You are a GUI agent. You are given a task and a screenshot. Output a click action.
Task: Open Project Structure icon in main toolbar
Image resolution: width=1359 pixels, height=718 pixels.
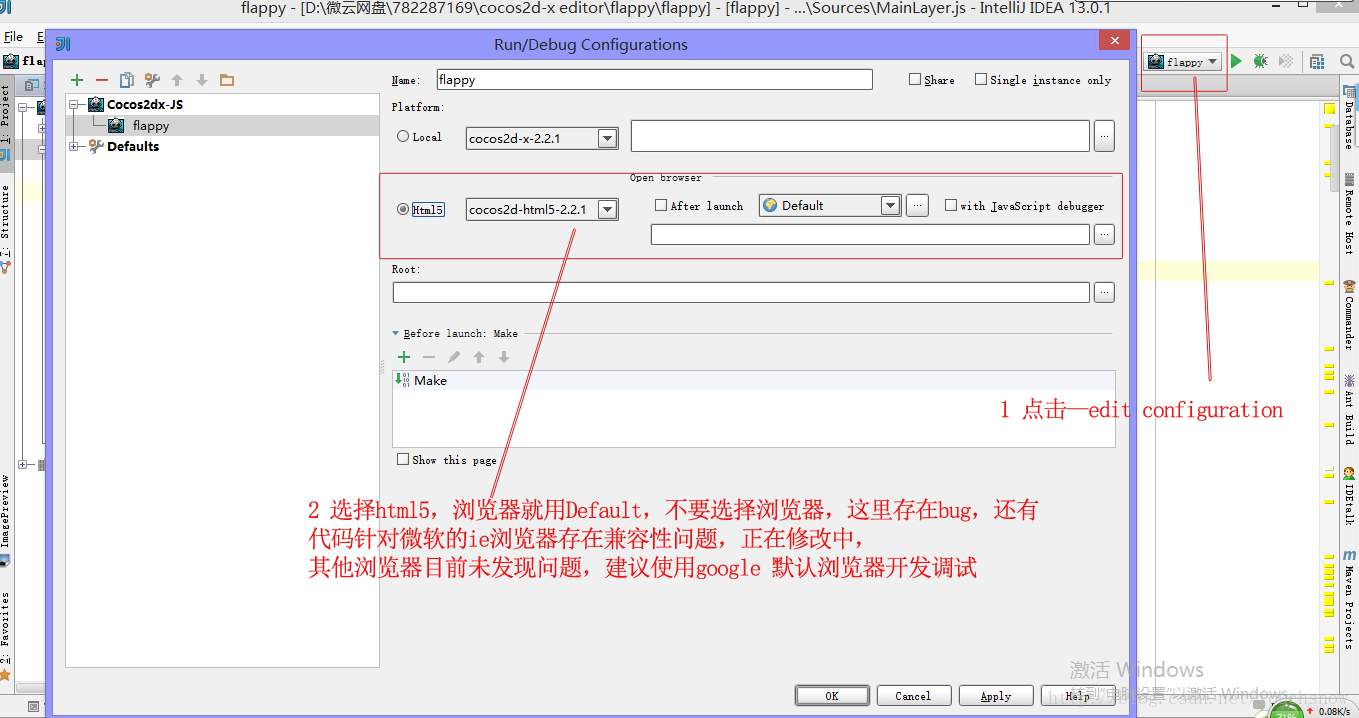click(1317, 61)
